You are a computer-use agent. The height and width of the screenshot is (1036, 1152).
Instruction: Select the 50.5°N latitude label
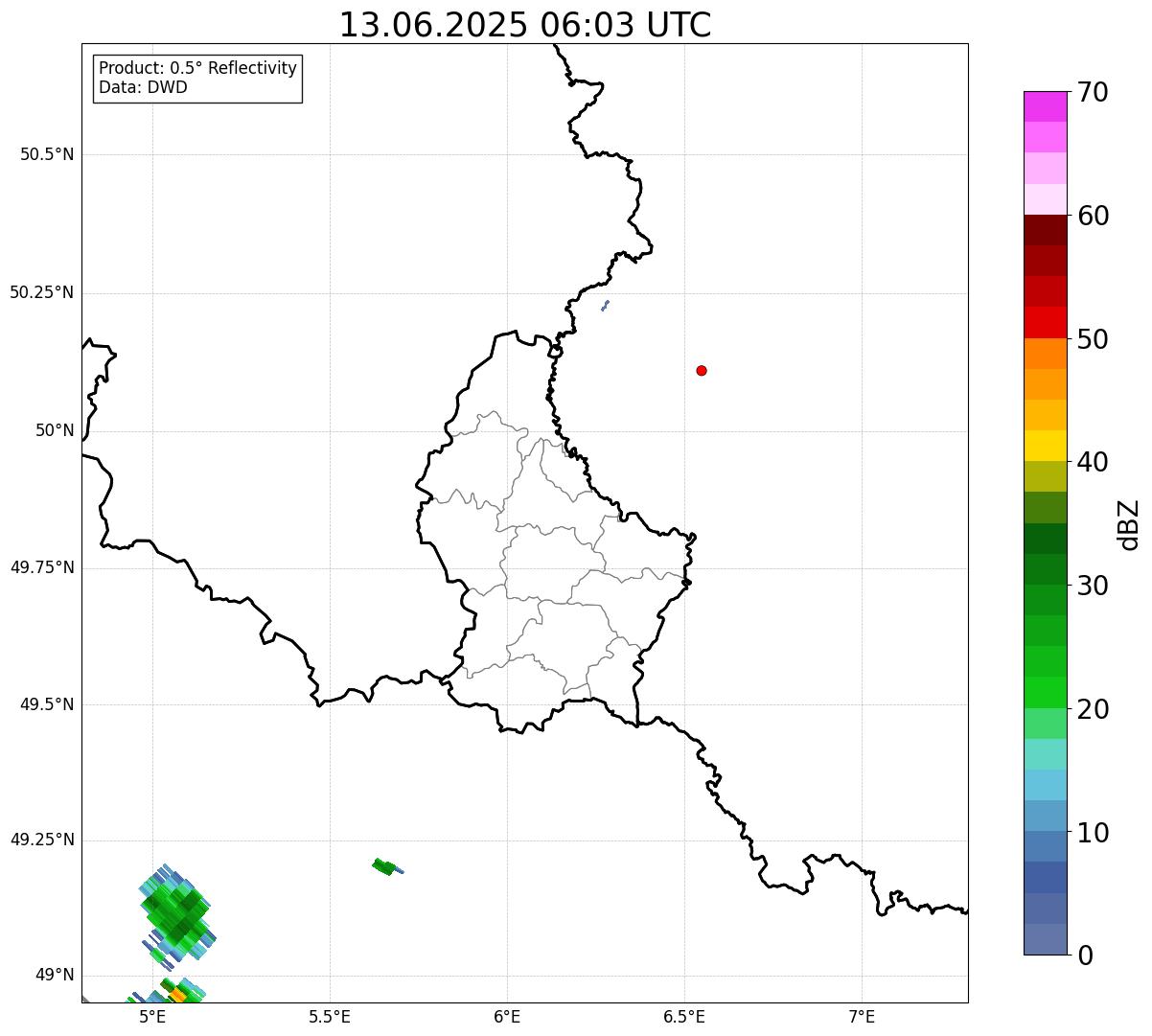[x=47, y=154]
